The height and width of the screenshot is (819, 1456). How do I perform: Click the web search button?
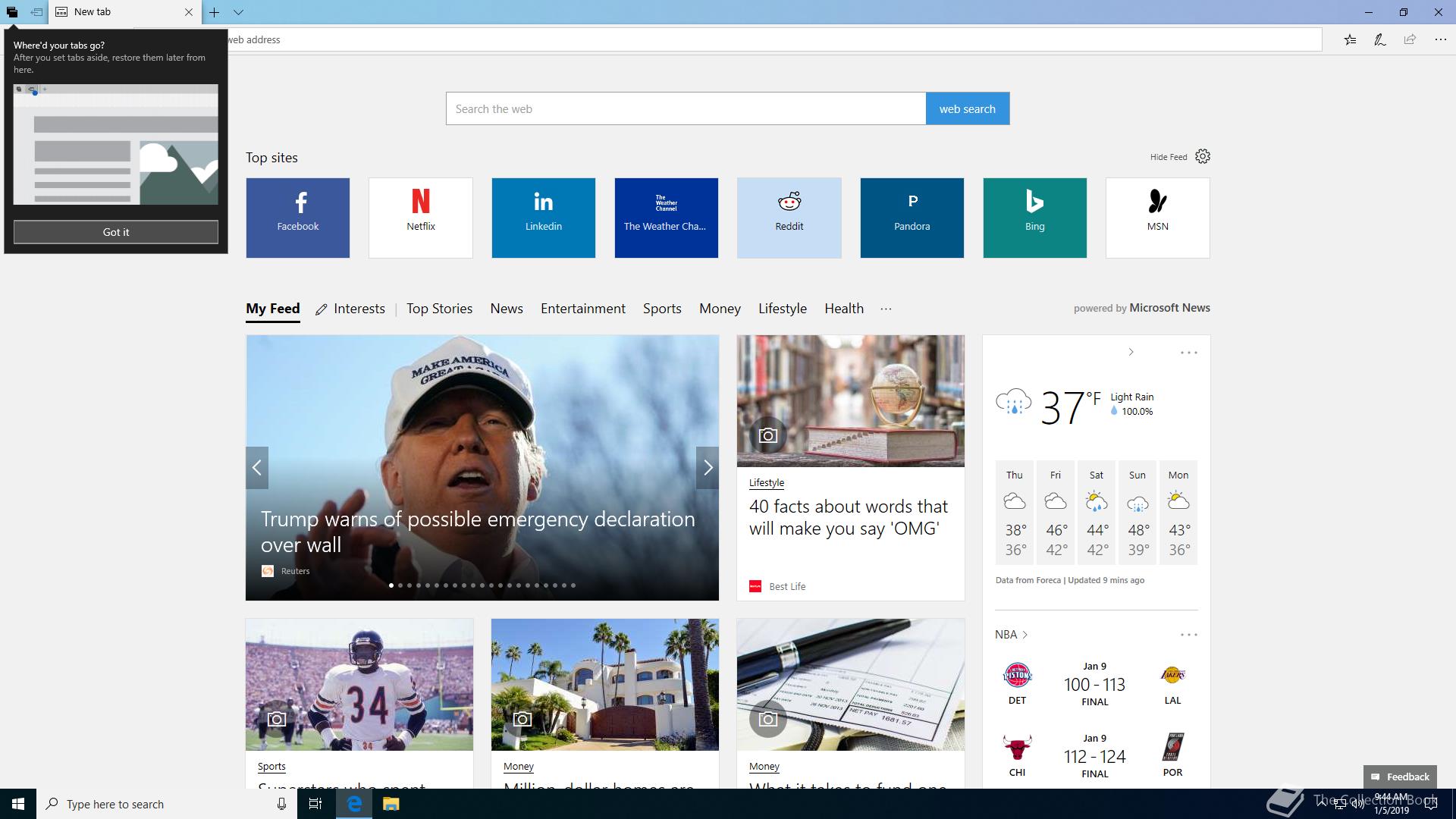(x=968, y=108)
